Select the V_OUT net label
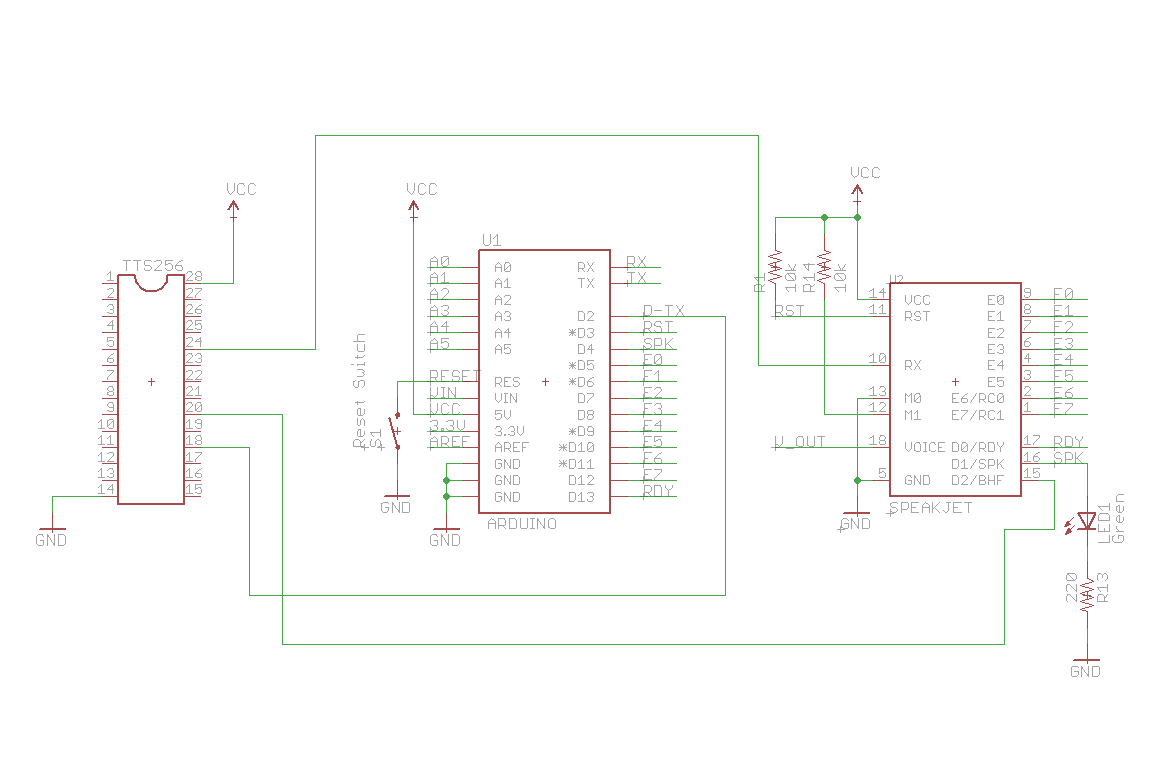This screenshot has height=770, width=1155. click(x=800, y=442)
